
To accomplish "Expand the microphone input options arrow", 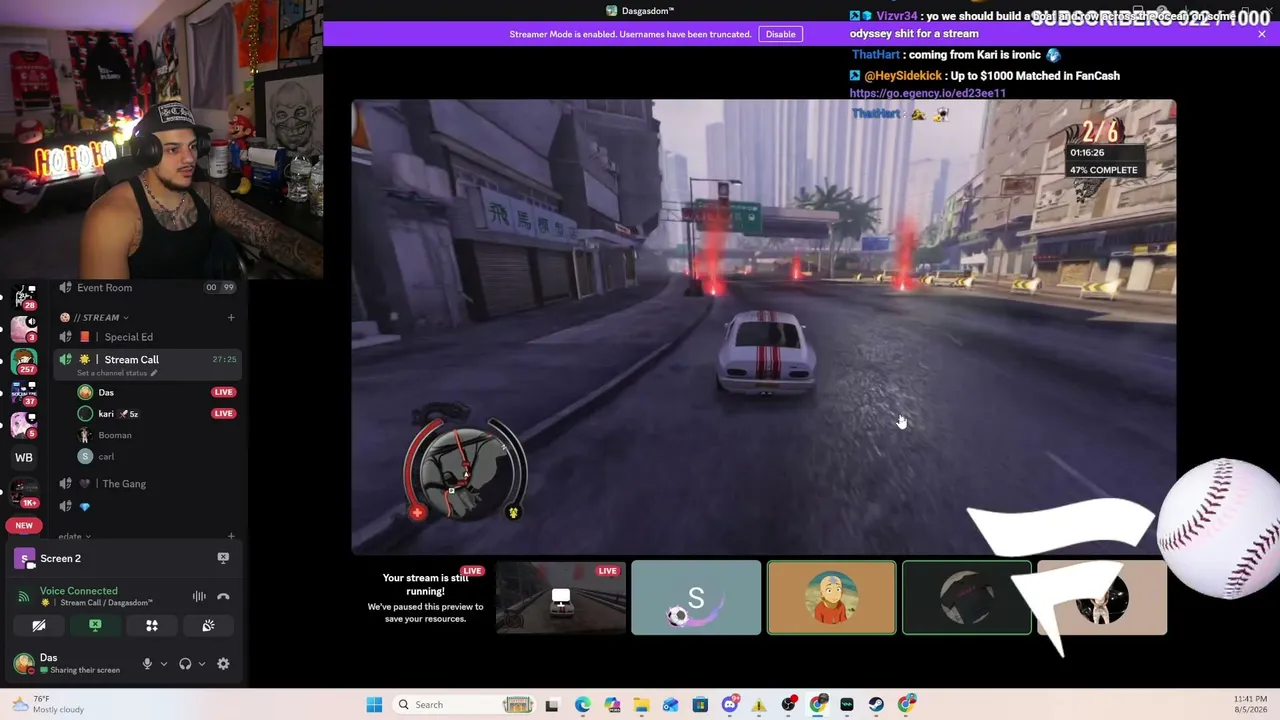I will tap(163, 664).
